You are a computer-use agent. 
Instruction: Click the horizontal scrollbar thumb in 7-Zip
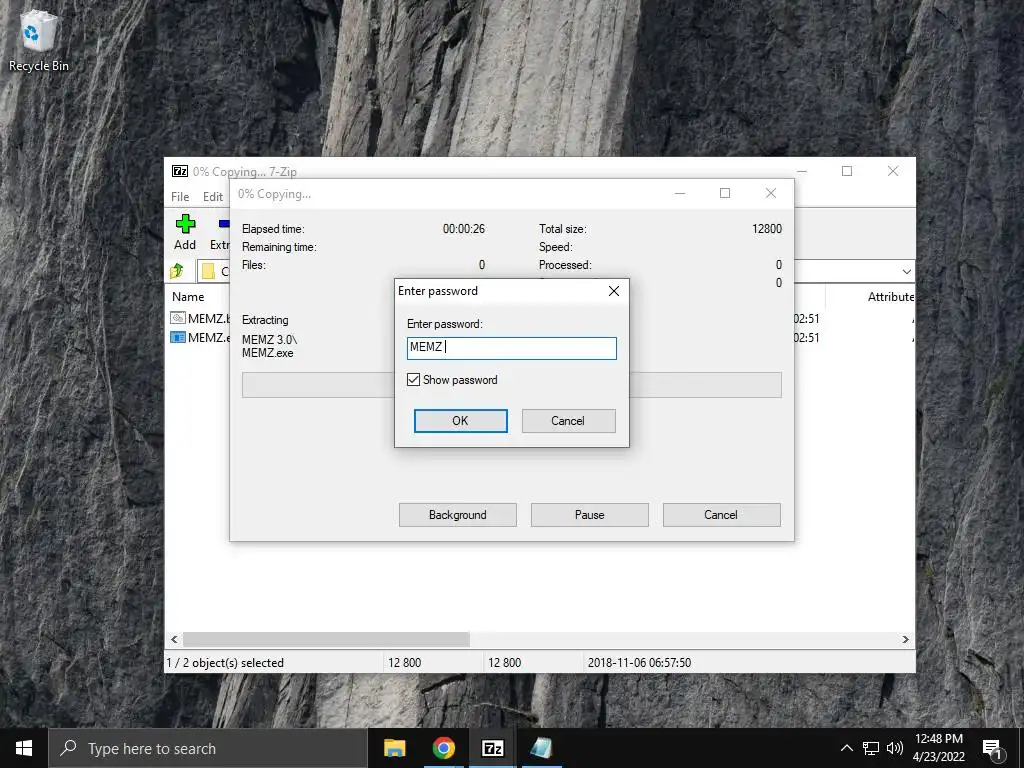pyautogui.click(x=326, y=639)
